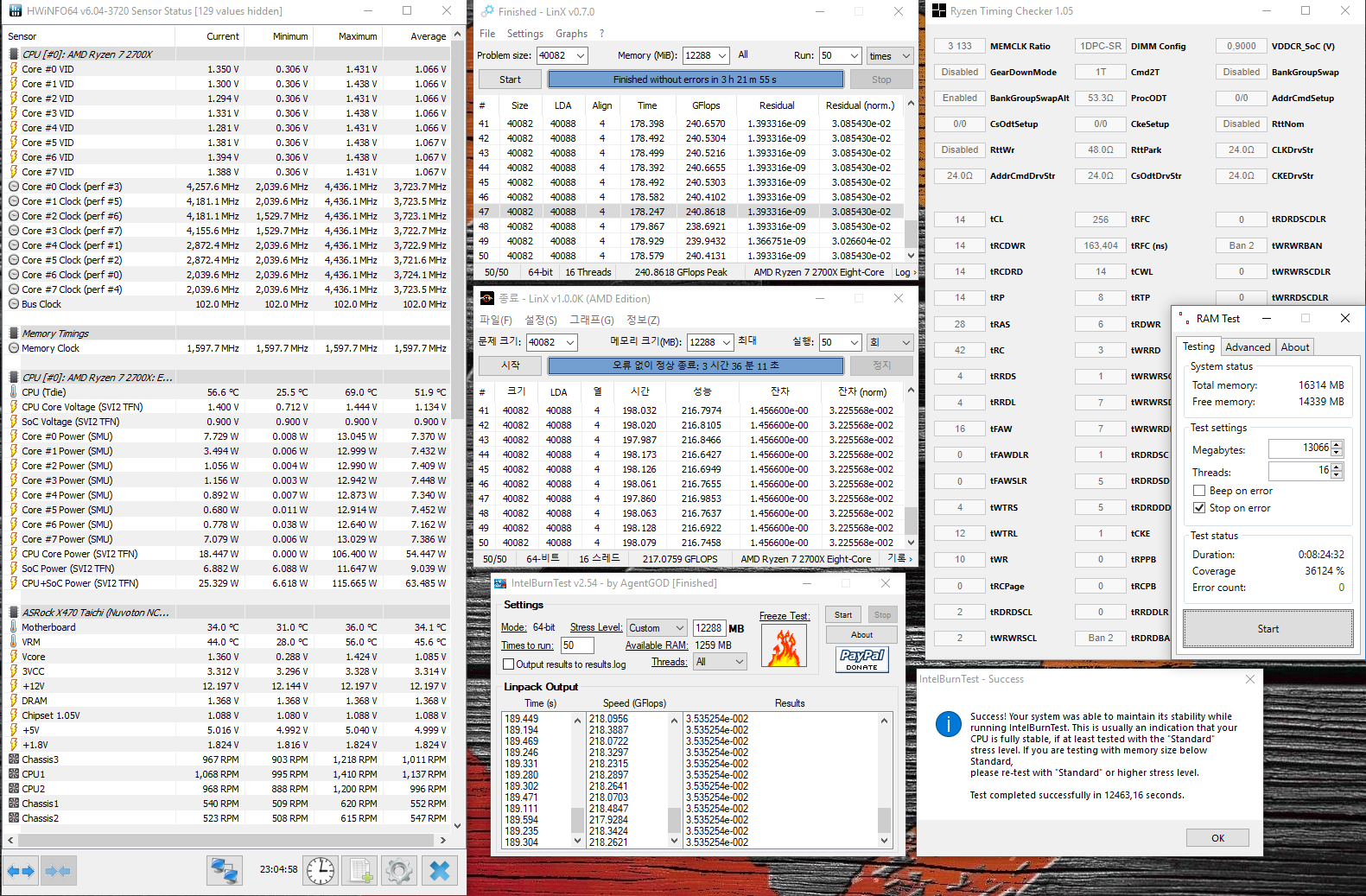
Task: Click HWiNFO blue X close-sensors icon
Action: tap(439, 870)
